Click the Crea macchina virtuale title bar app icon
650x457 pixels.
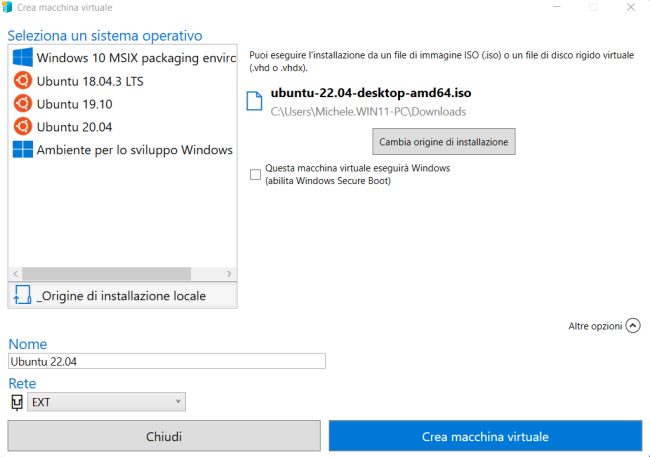click(7, 7)
